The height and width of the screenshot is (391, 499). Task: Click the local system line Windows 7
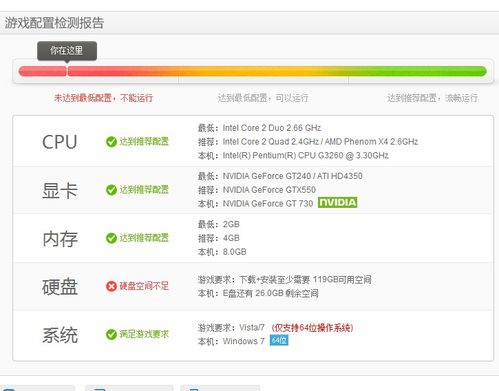coord(231,341)
